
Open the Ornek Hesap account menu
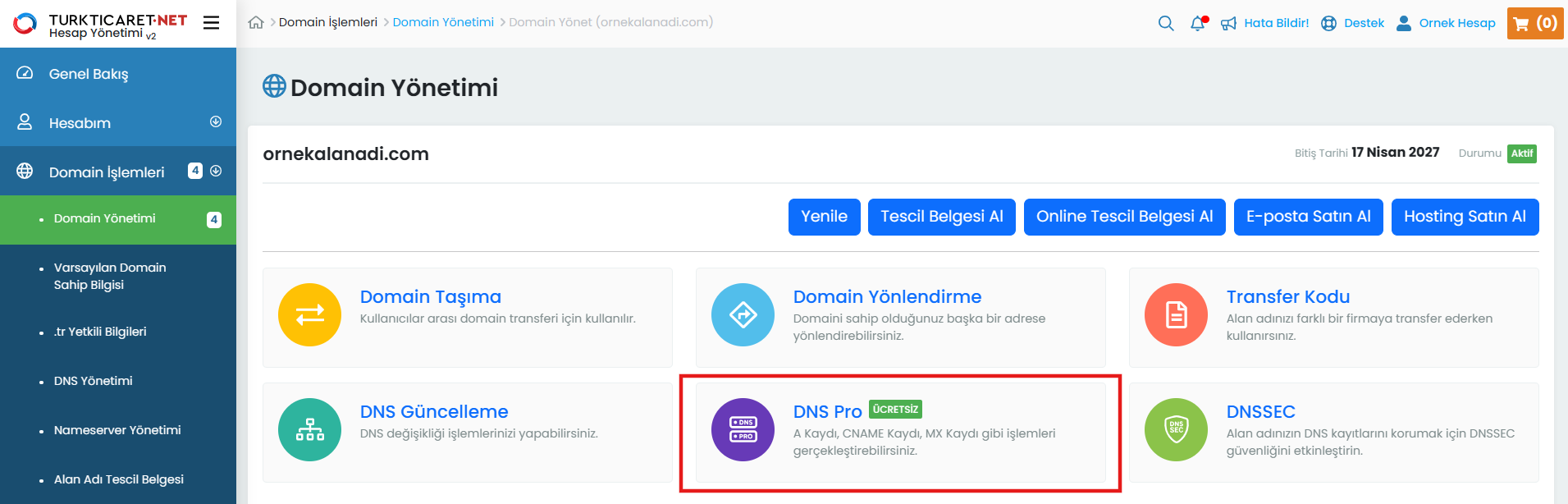coord(1447,23)
